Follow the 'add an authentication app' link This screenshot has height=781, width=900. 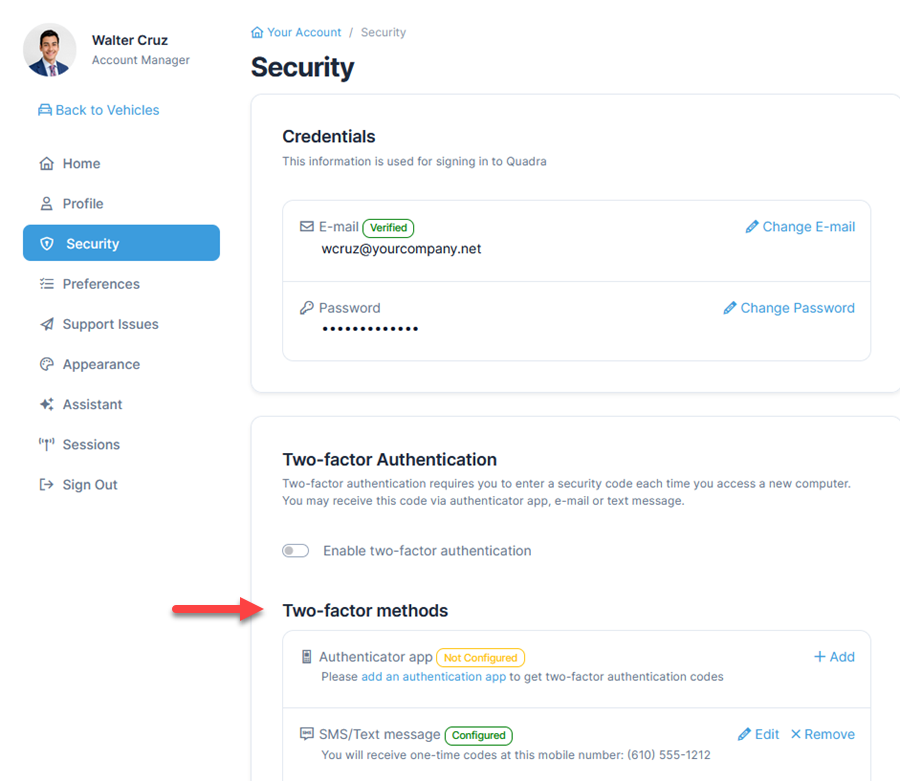(x=433, y=677)
